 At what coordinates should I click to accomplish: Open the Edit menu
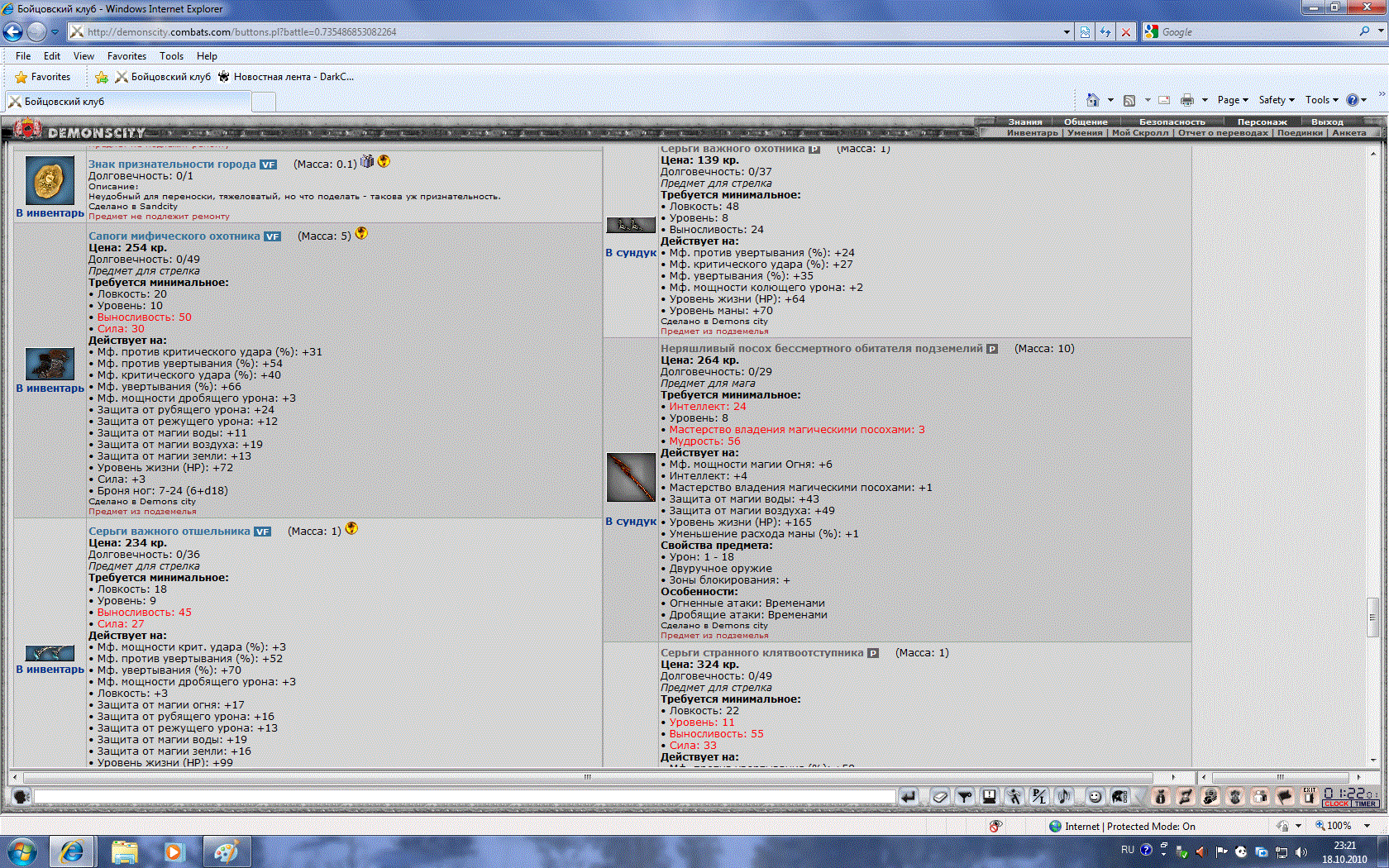point(52,56)
